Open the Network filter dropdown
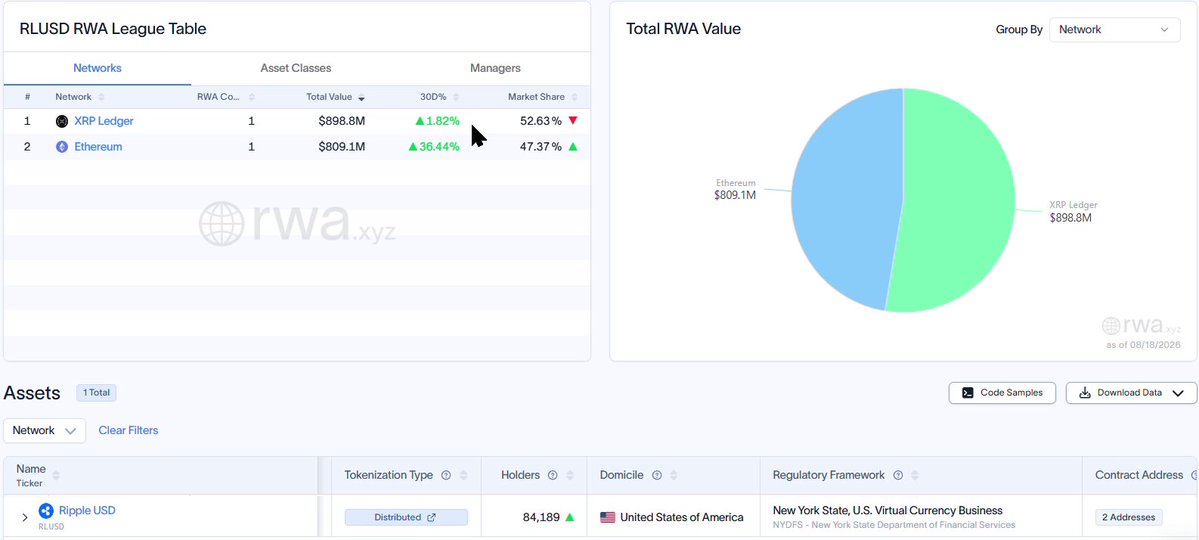1199x540 pixels. tap(44, 431)
